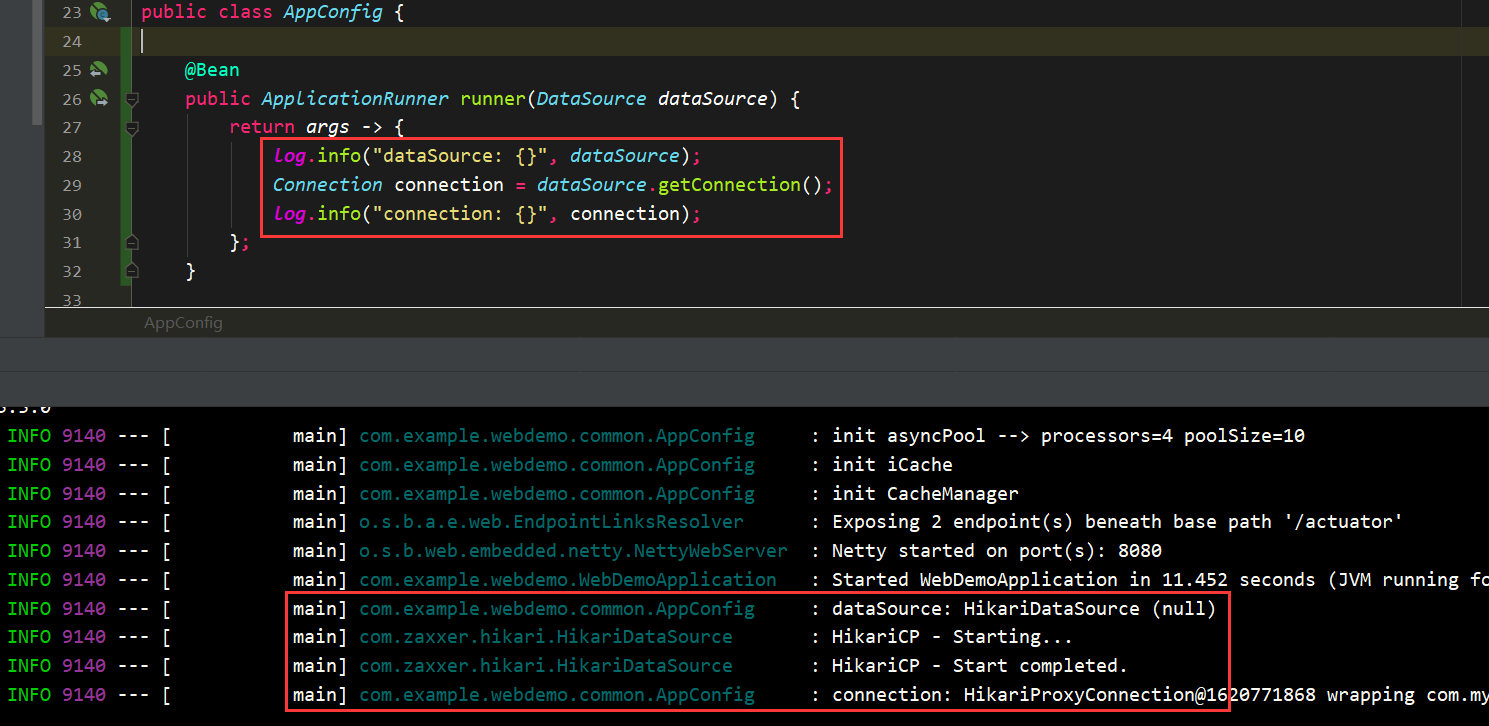The height and width of the screenshot is (726, 1489).
Task: Collapse the lambda body fold arrow on line 27
Action: (x=131, y=128)
